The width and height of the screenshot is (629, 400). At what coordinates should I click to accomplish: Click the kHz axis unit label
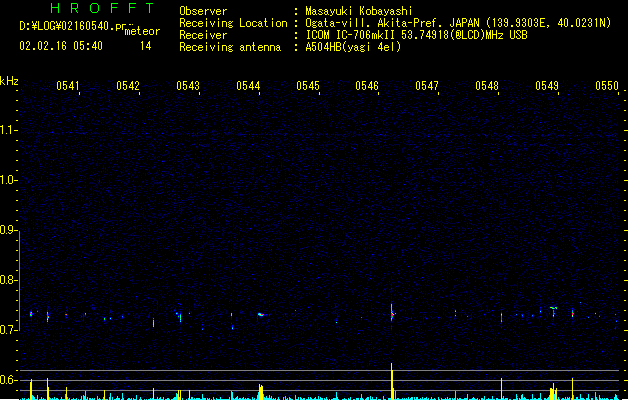point(9,81)
